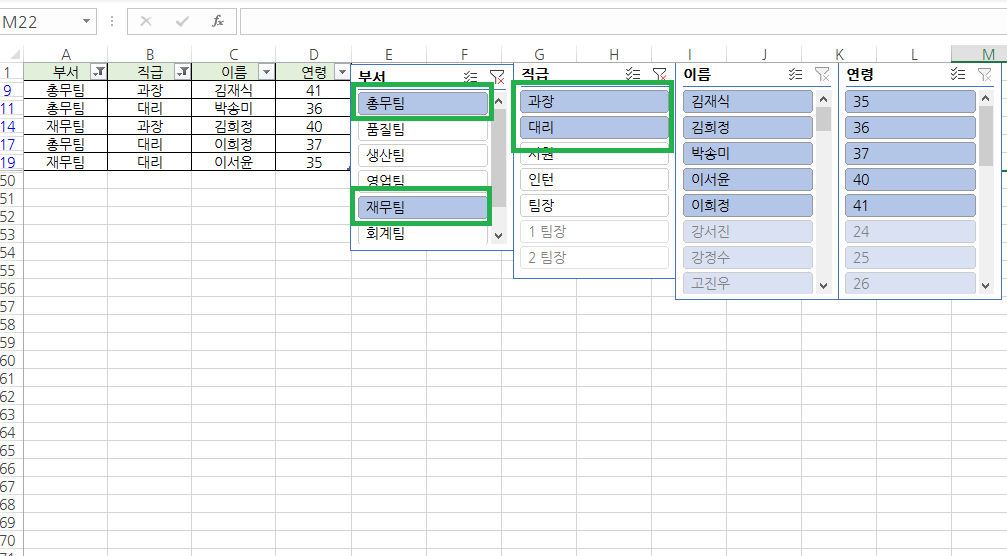1007x556 pixels.
Task: Select age 35 in 연령 slicer
Action: pyautogui.click(x=910, y=101)
